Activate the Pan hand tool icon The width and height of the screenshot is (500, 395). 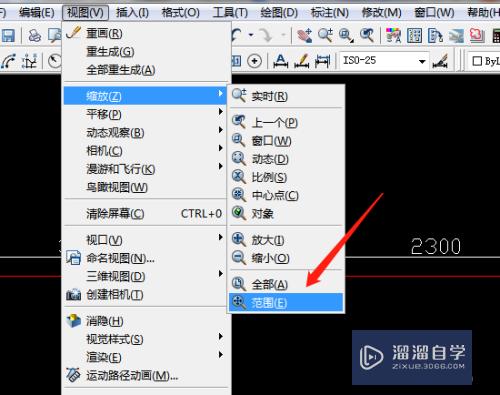tap(305, 35)
